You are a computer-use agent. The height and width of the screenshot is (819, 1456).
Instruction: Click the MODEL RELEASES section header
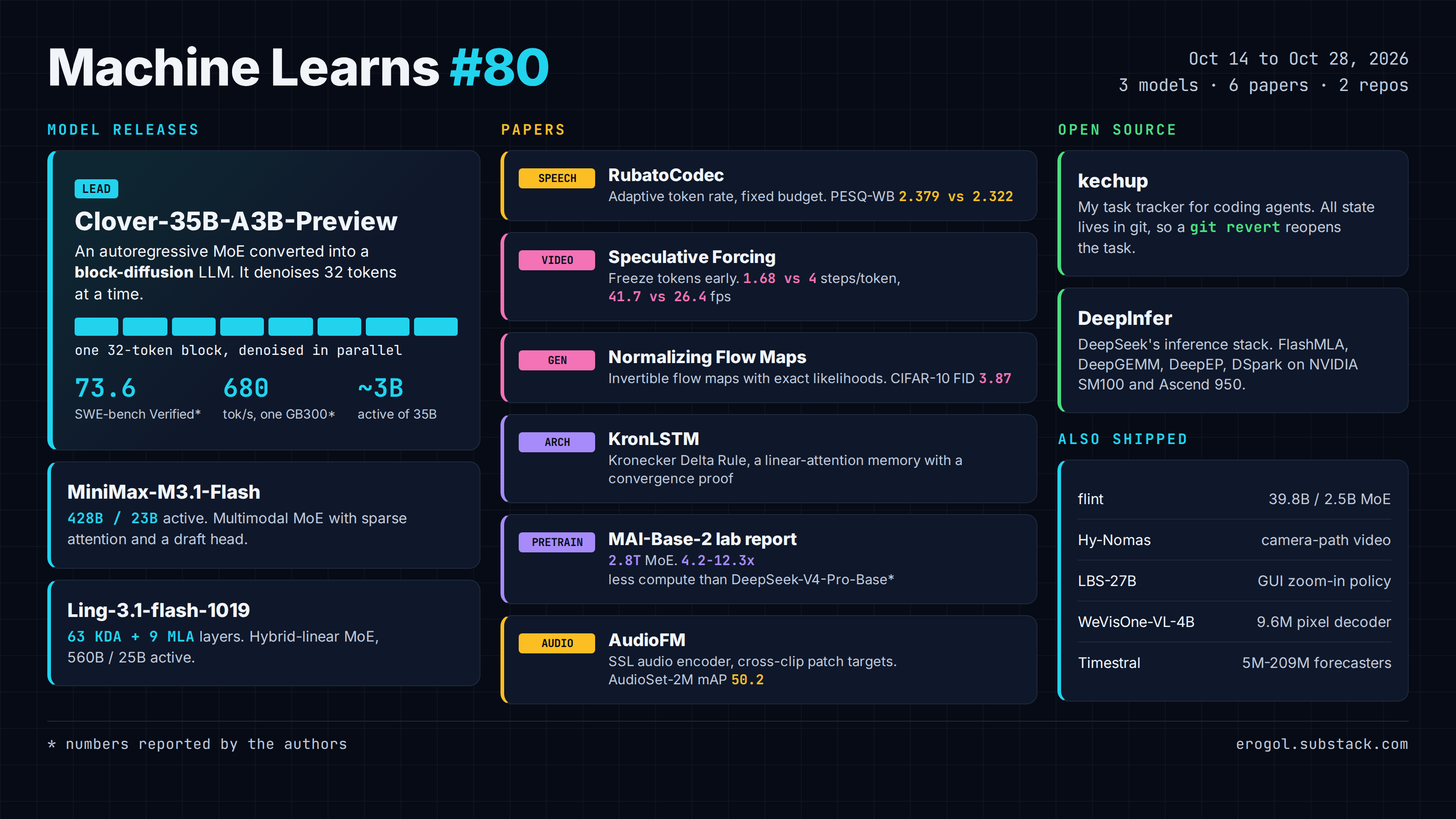(123, 129)
